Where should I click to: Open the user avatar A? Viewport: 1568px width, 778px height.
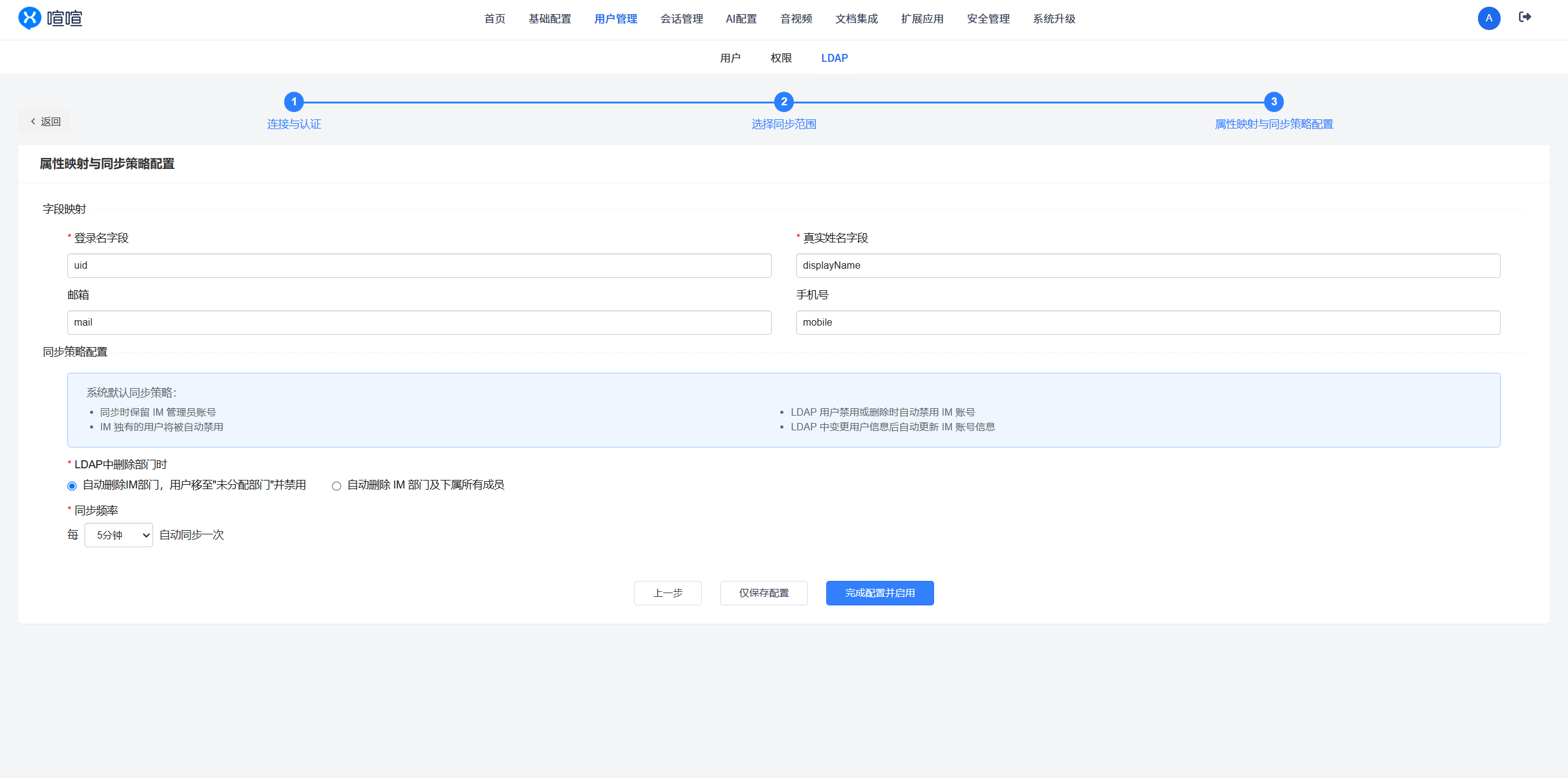click(1489, 18)
